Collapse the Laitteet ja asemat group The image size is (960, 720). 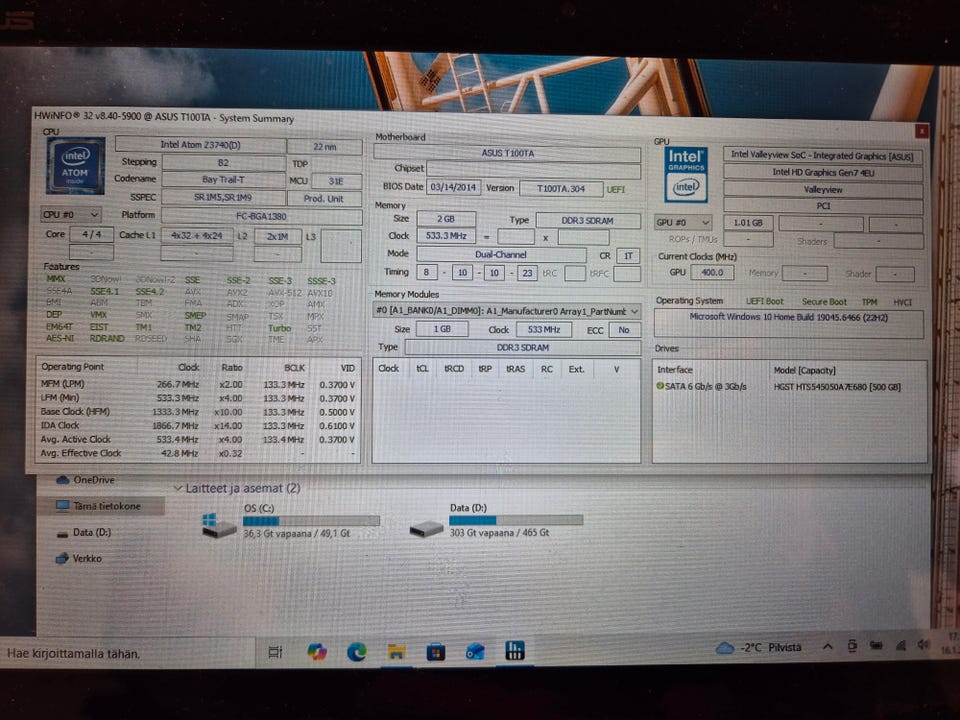(178, 489)
